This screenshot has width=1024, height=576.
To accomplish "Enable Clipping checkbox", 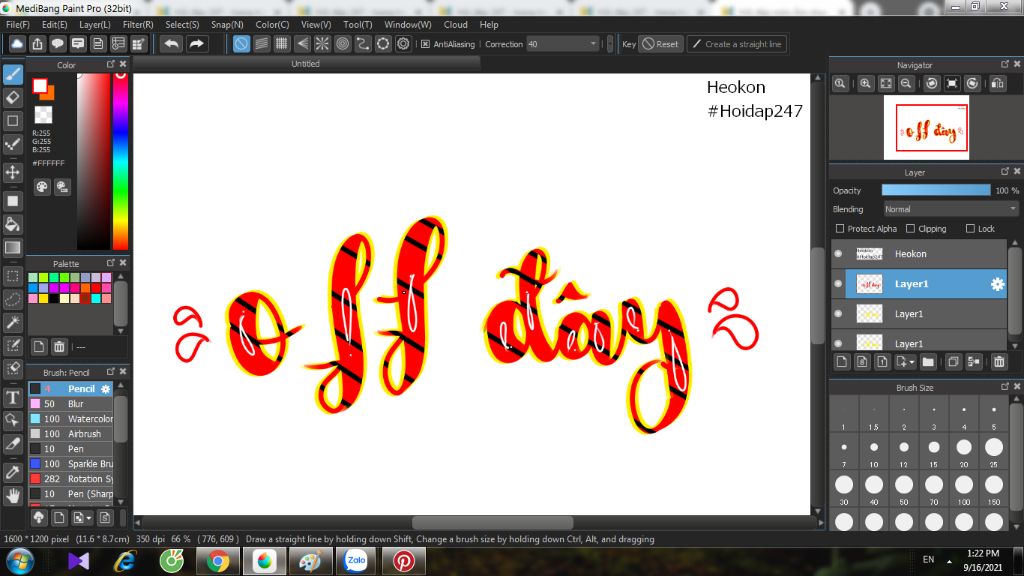I will coord(910,229).
